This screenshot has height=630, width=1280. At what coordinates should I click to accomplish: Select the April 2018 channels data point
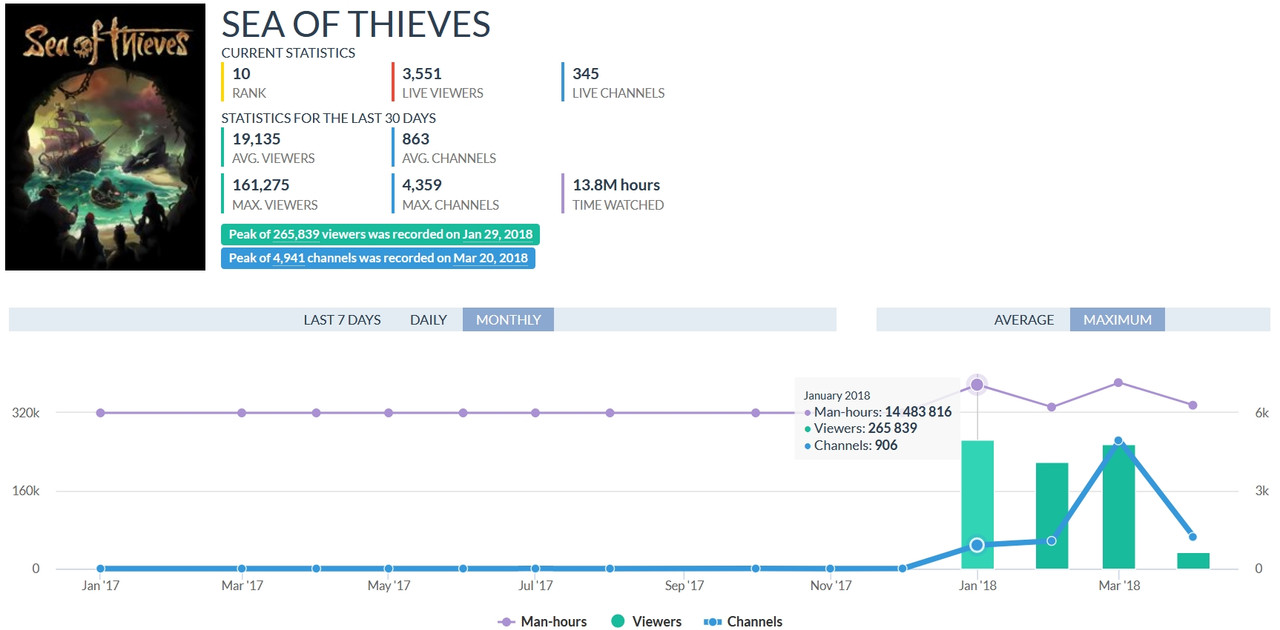1192,537
